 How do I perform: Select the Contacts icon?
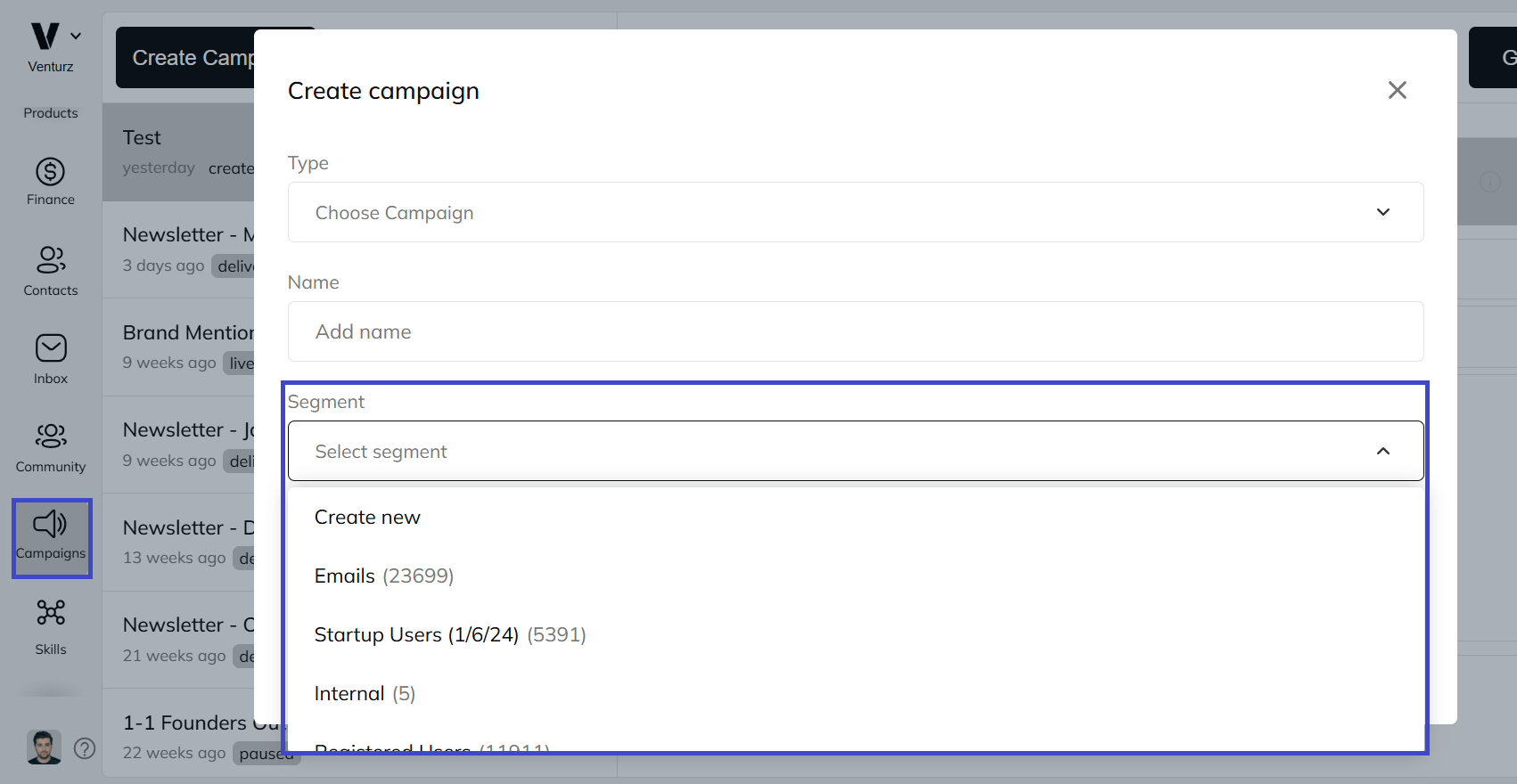tap(50, 270)
